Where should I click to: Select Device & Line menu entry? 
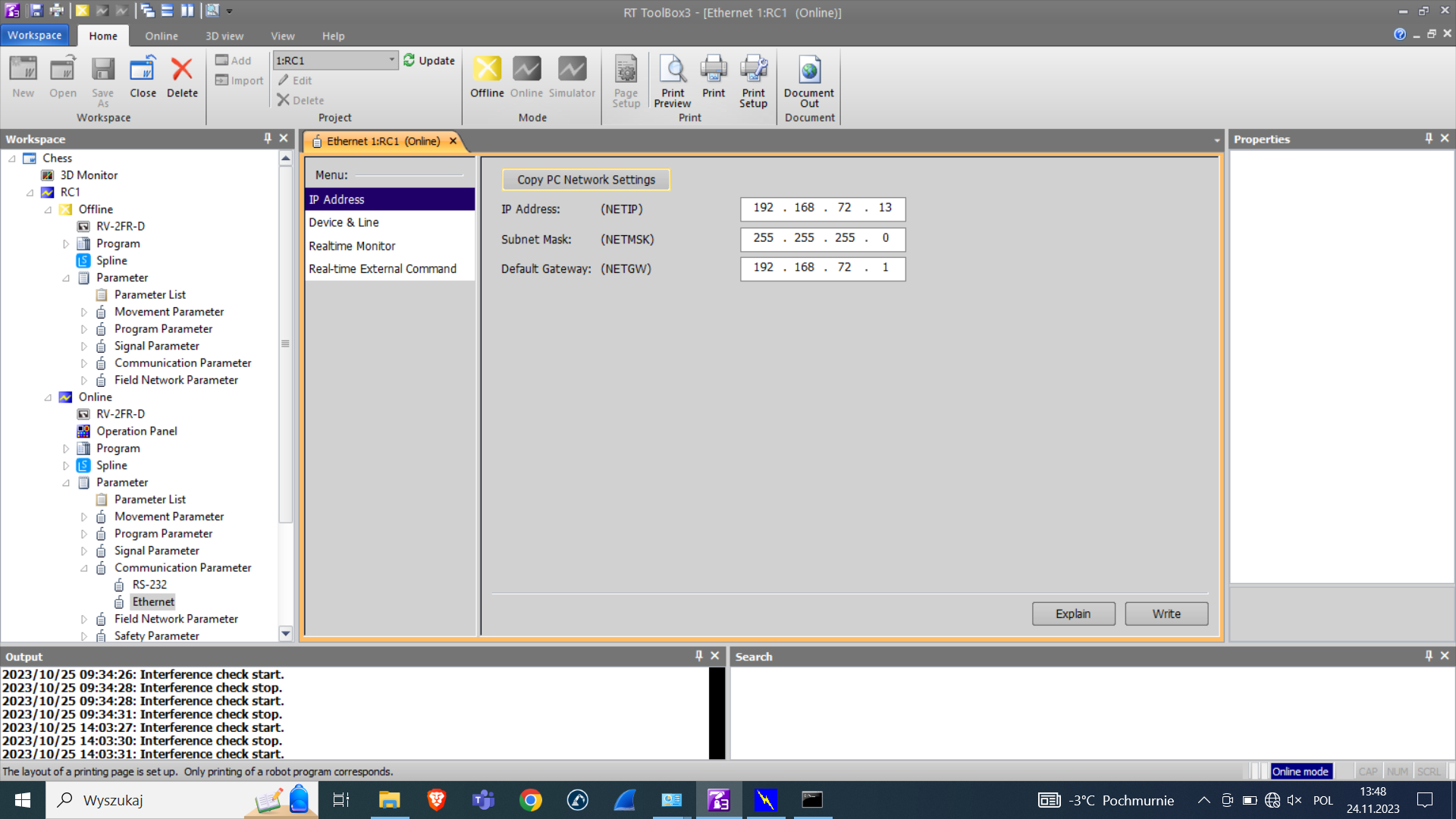pyautogui.click(x=344, y=222)
